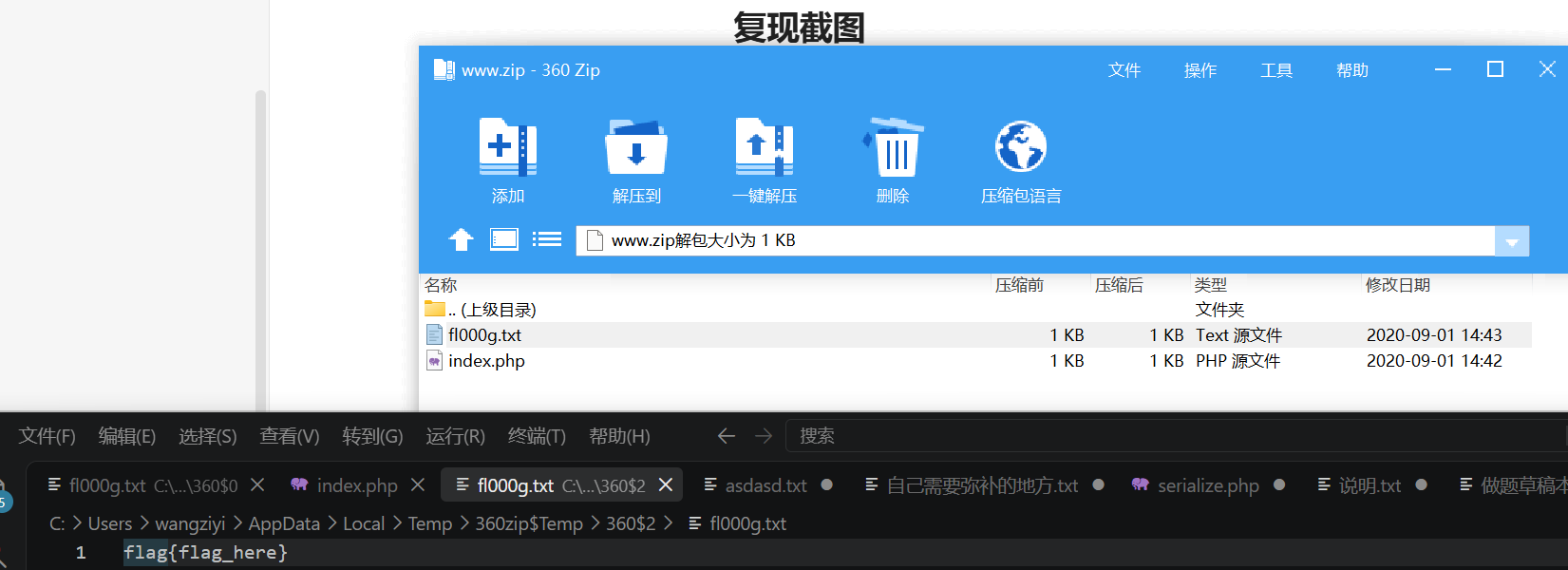
Task: Click the editor back navigation arrow
Action: click(727, 436)
